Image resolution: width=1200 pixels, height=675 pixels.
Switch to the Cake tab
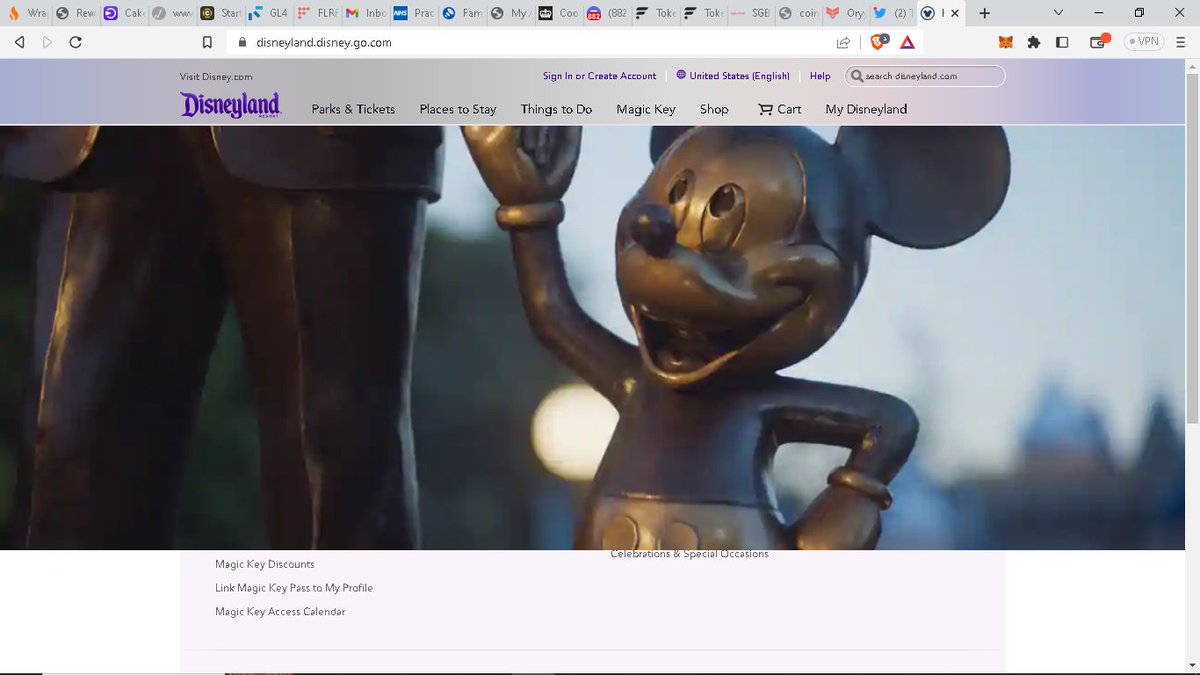pos(125,13)
